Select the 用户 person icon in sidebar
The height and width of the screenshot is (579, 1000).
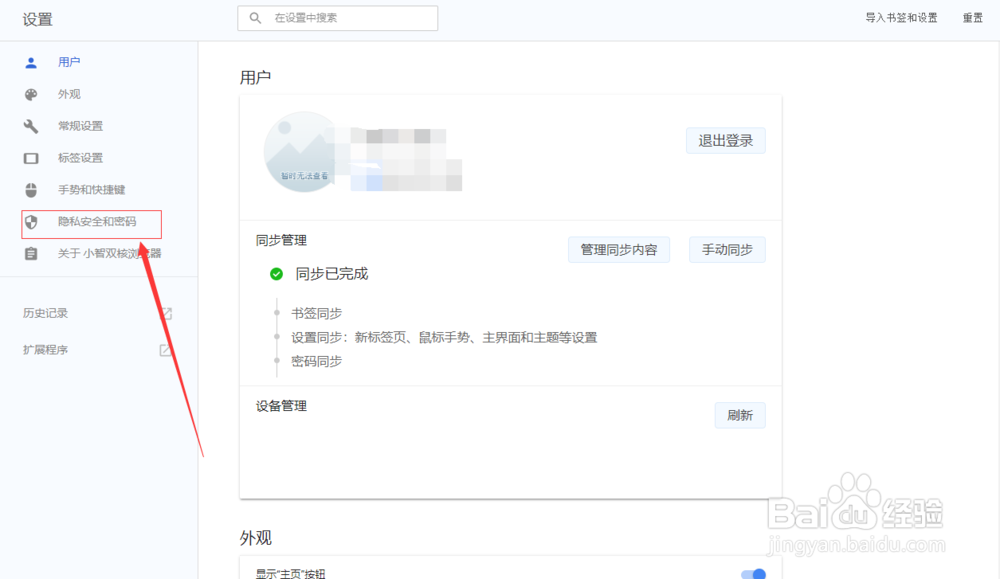pyautogui.click(x=31, y=61)
